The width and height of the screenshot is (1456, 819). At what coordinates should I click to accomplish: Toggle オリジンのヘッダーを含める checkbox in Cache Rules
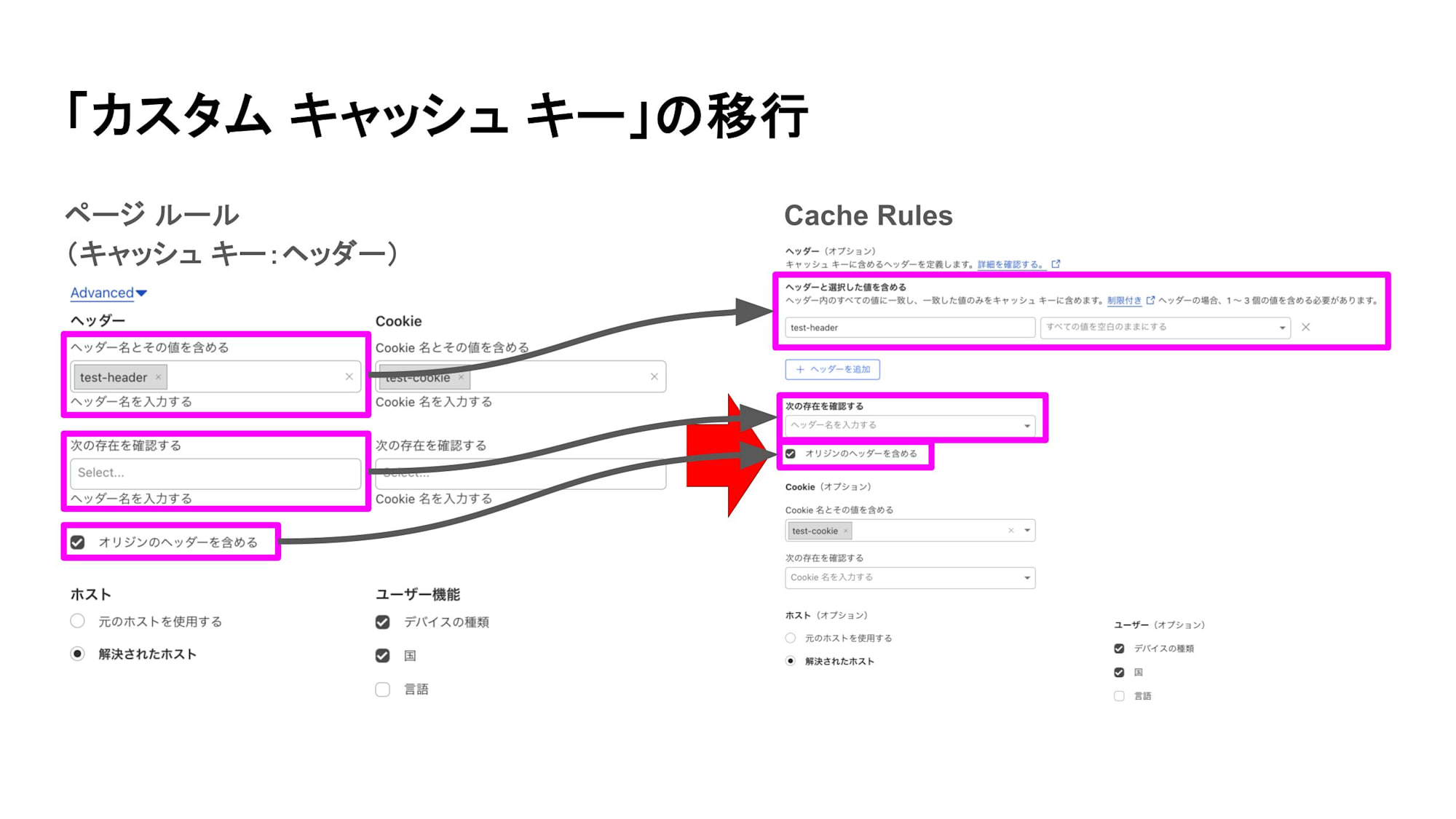pos(791,454)
